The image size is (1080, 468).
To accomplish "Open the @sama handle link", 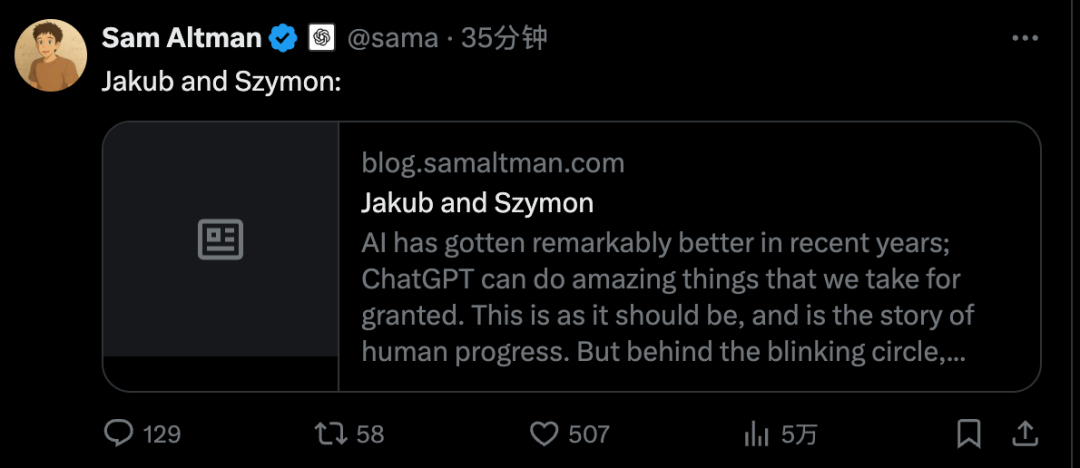I will tap(392, 39).
